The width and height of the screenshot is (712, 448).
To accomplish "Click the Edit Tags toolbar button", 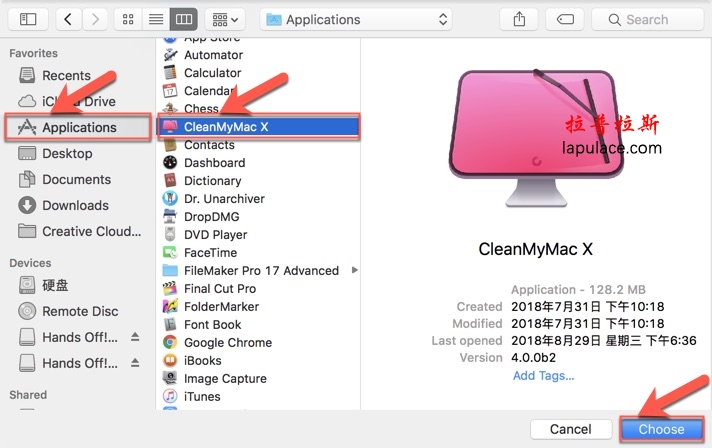I will click(x=565, y=20).
